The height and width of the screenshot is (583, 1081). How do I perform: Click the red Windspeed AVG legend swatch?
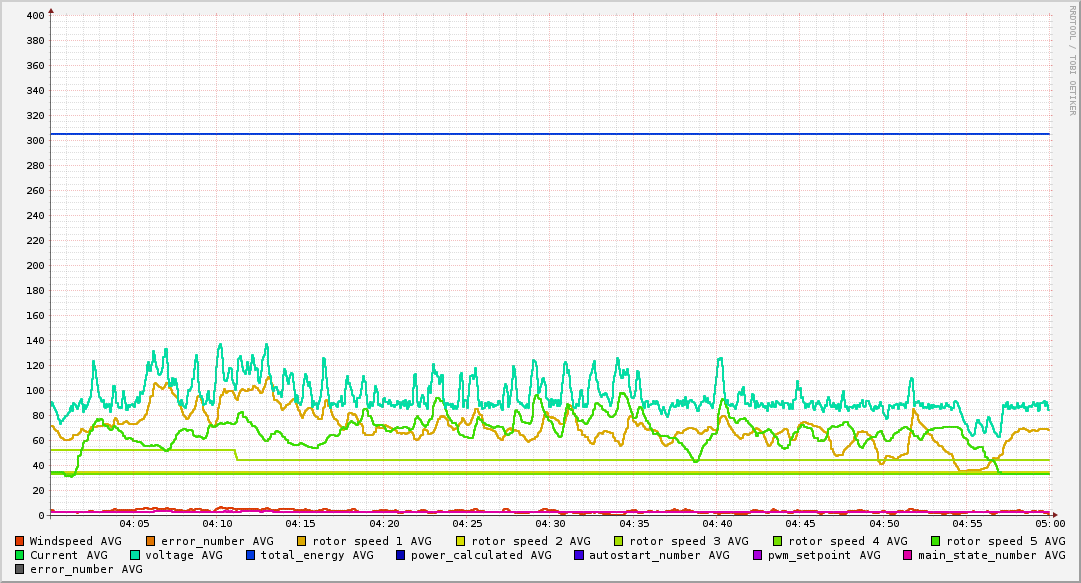(x=20, y=541)
